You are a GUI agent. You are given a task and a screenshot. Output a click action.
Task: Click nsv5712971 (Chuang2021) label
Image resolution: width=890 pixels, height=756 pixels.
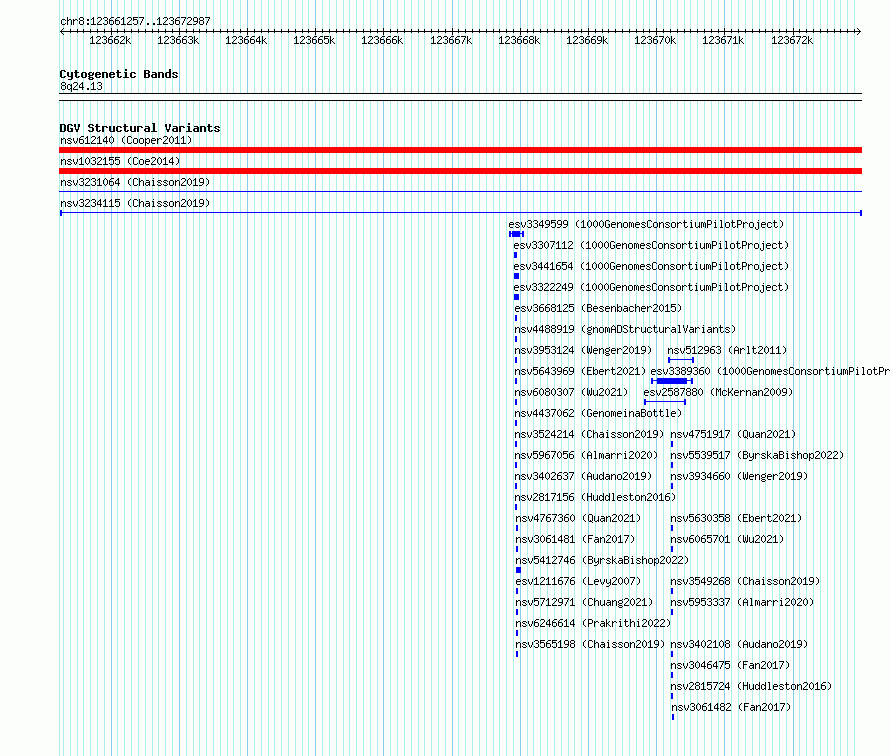(585, 602)
